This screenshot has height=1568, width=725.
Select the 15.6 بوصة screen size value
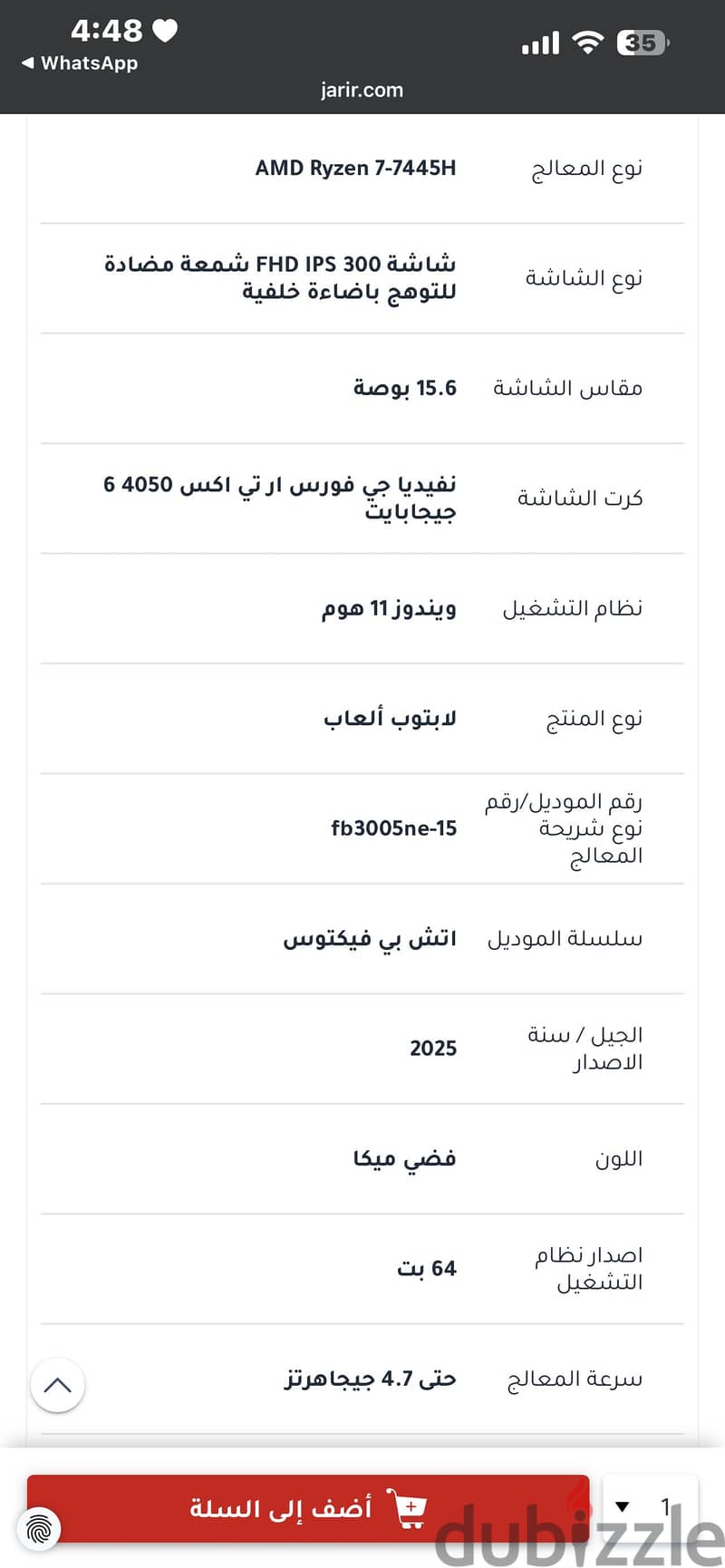tap(404, 388)
